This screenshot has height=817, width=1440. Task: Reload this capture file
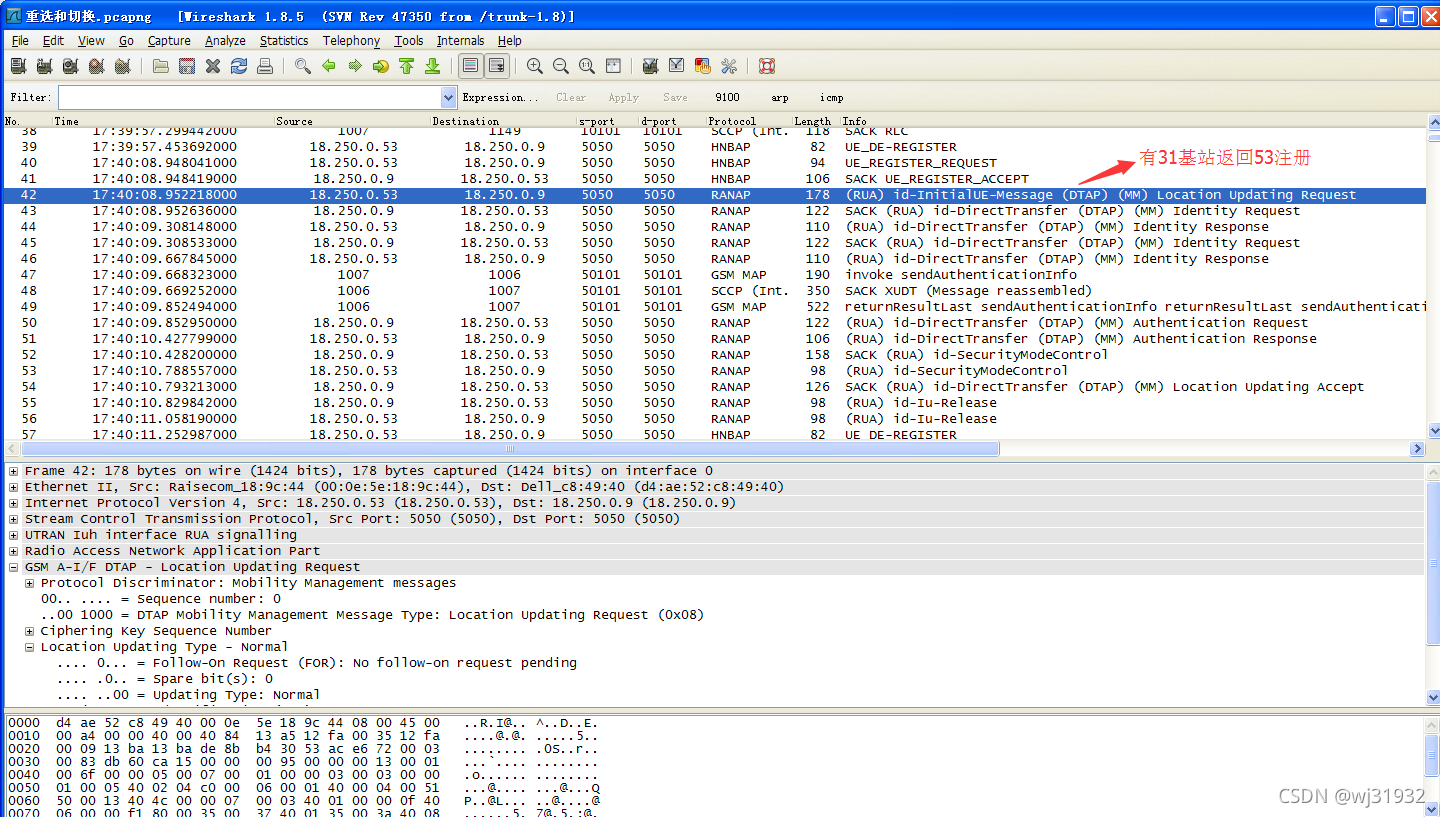point(239,66)
